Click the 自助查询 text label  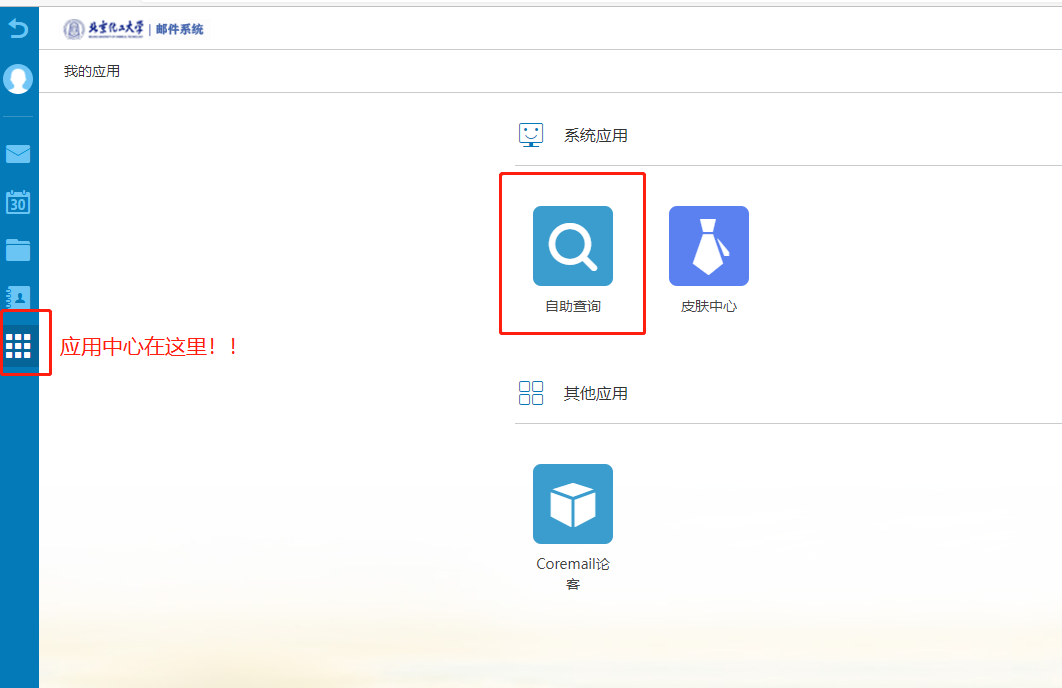click(x=572, y=307)
